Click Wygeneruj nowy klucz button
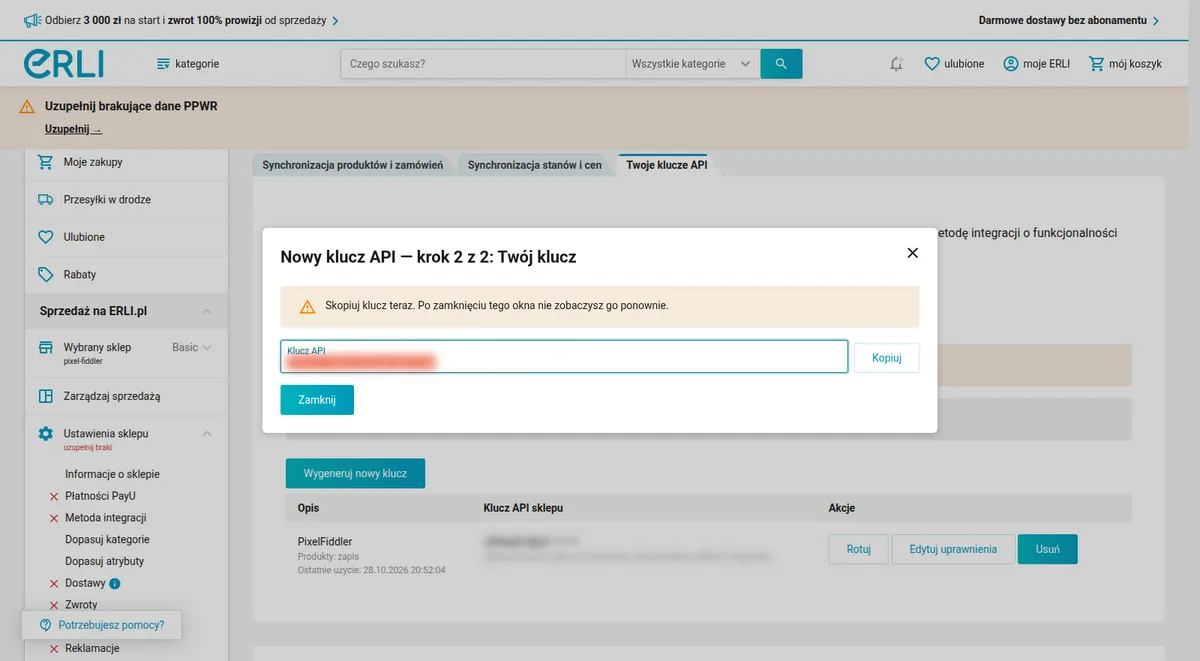This screenshot has height=661, width=1200. click(x=355, y=473)
